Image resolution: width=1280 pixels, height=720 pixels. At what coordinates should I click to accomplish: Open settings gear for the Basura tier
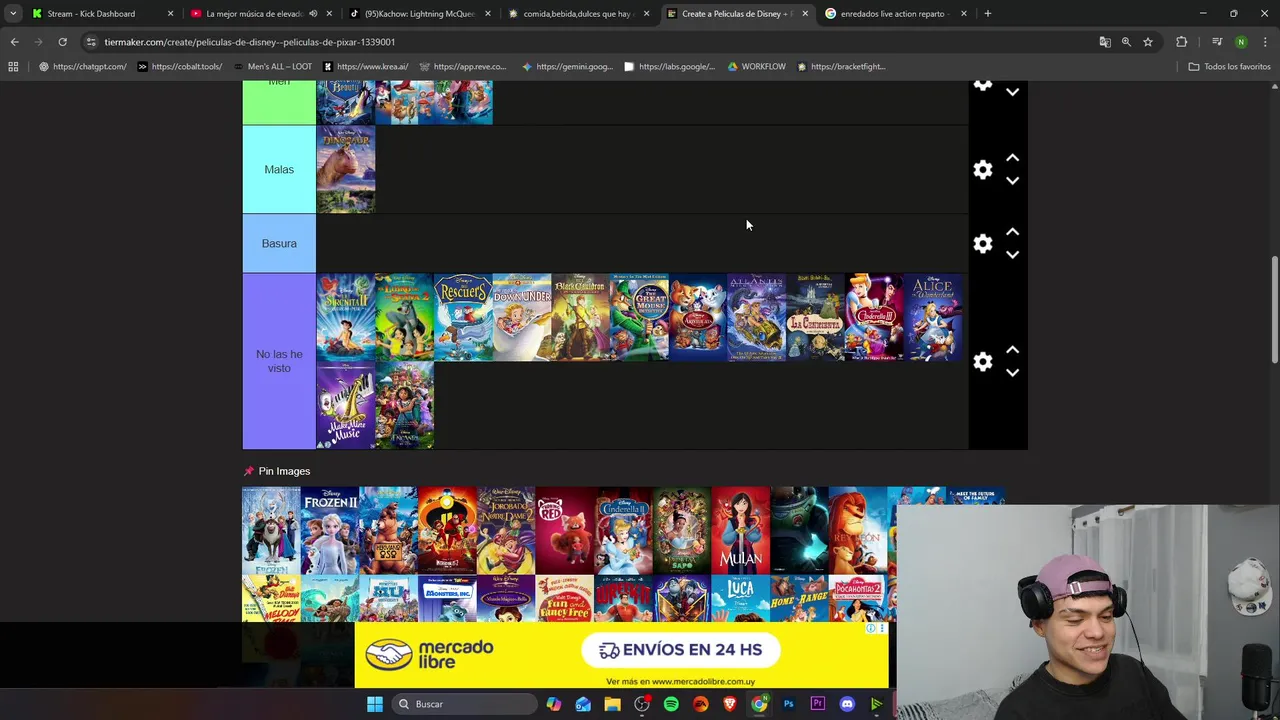983,243
